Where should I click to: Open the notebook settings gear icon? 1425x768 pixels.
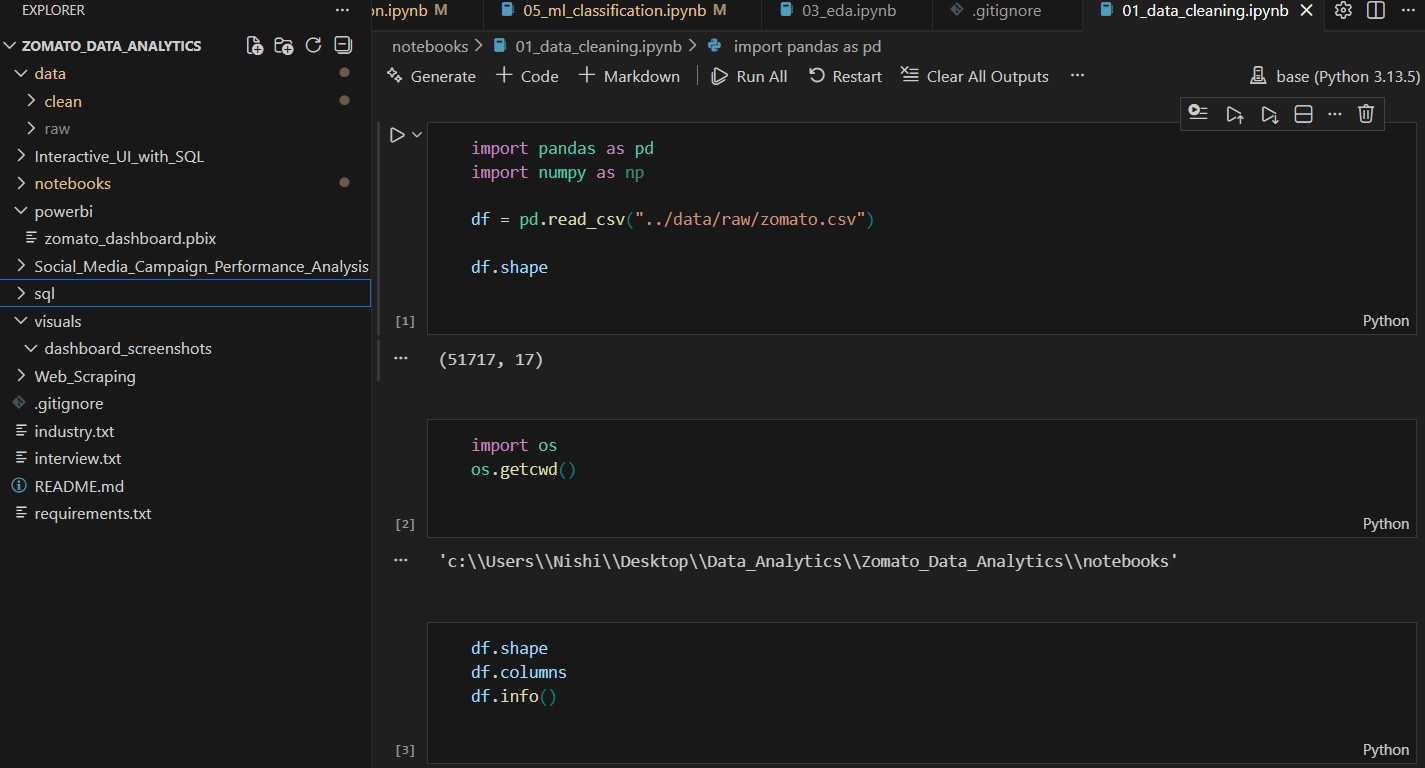(1343, 11)
